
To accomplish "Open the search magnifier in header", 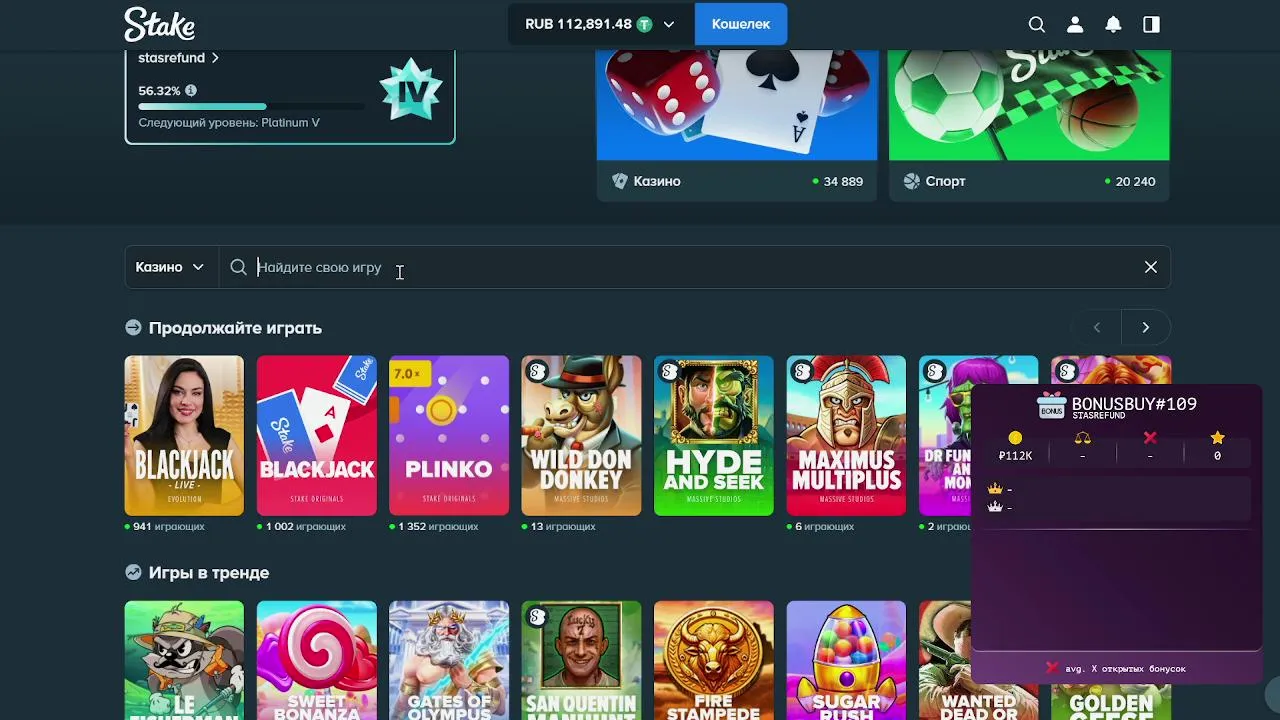I will [1037, 24].
